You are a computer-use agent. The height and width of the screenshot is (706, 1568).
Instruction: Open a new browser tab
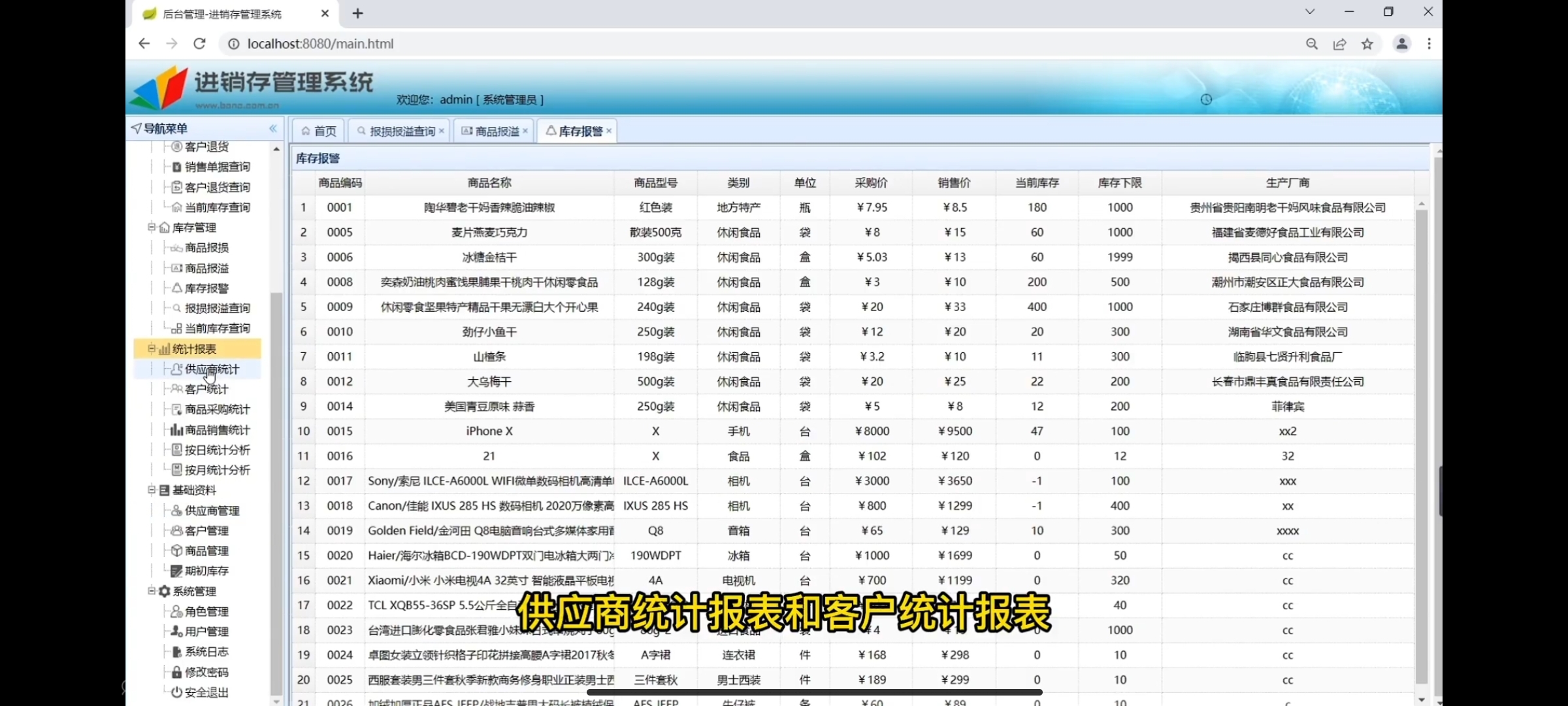click(357, 13)
